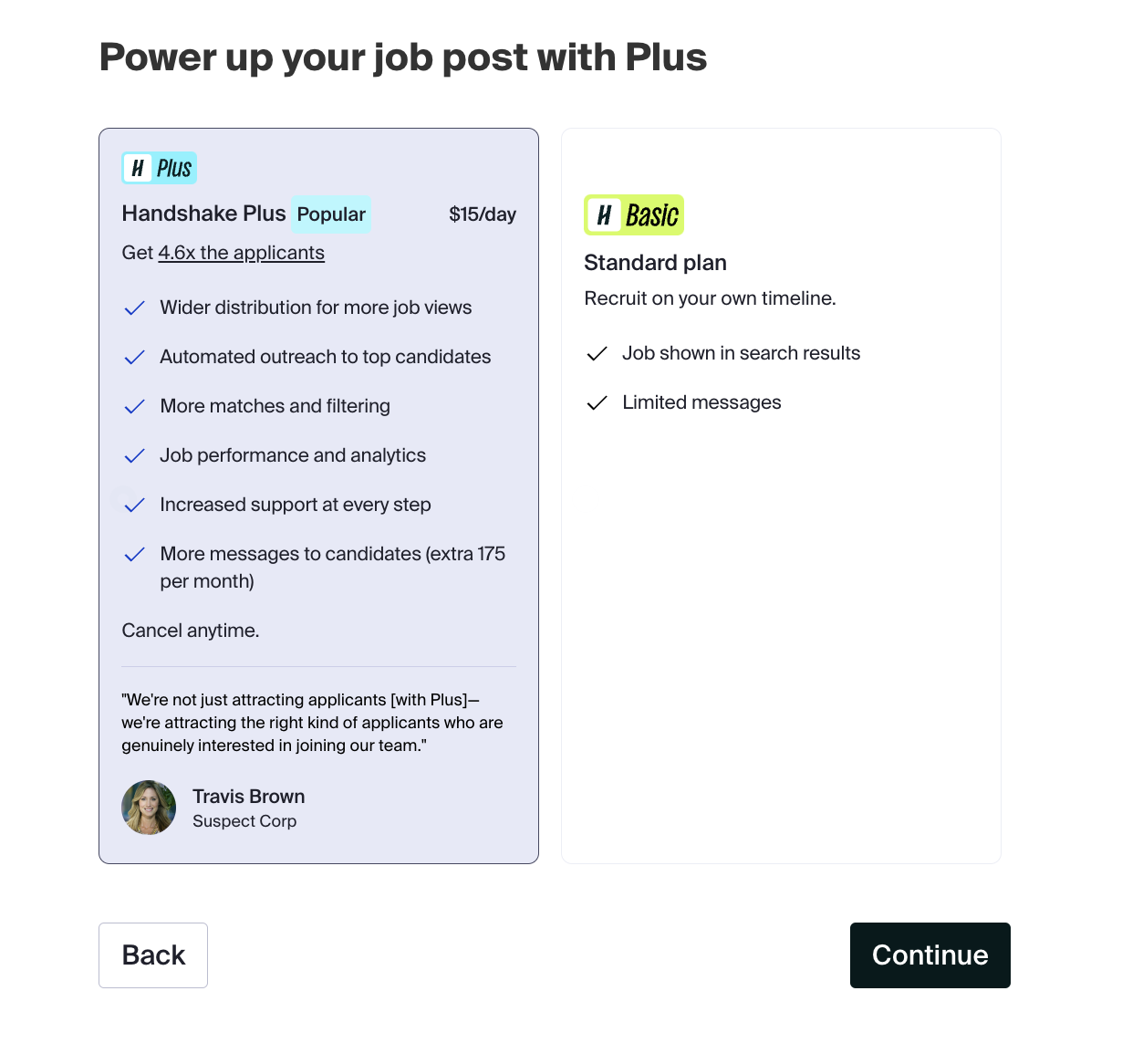Click the Handshake H icon in the Basic badge
The width and height of the screenshot is (1122, 1064).
(606, 215)
